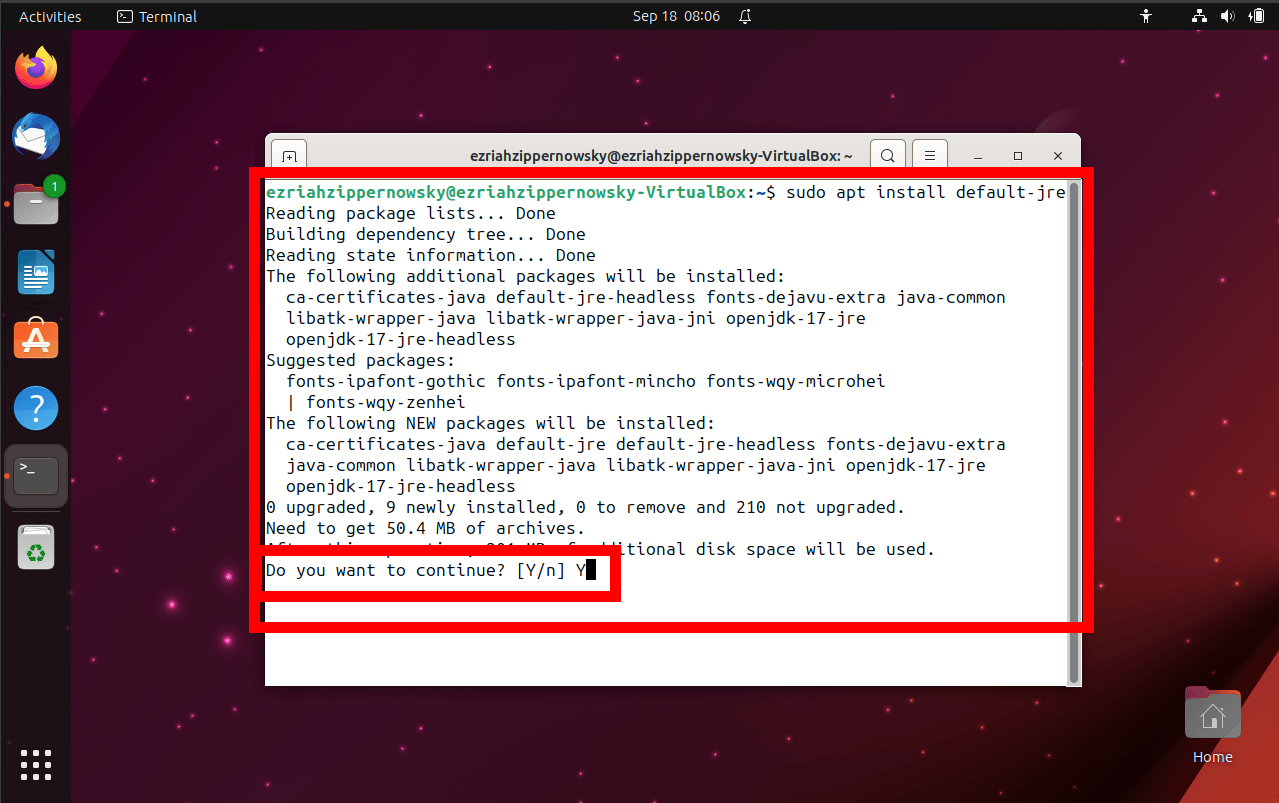Open the Files app showing one notification
The width and height of the screenshot is (1279, 803).
[x=36, y=203]
